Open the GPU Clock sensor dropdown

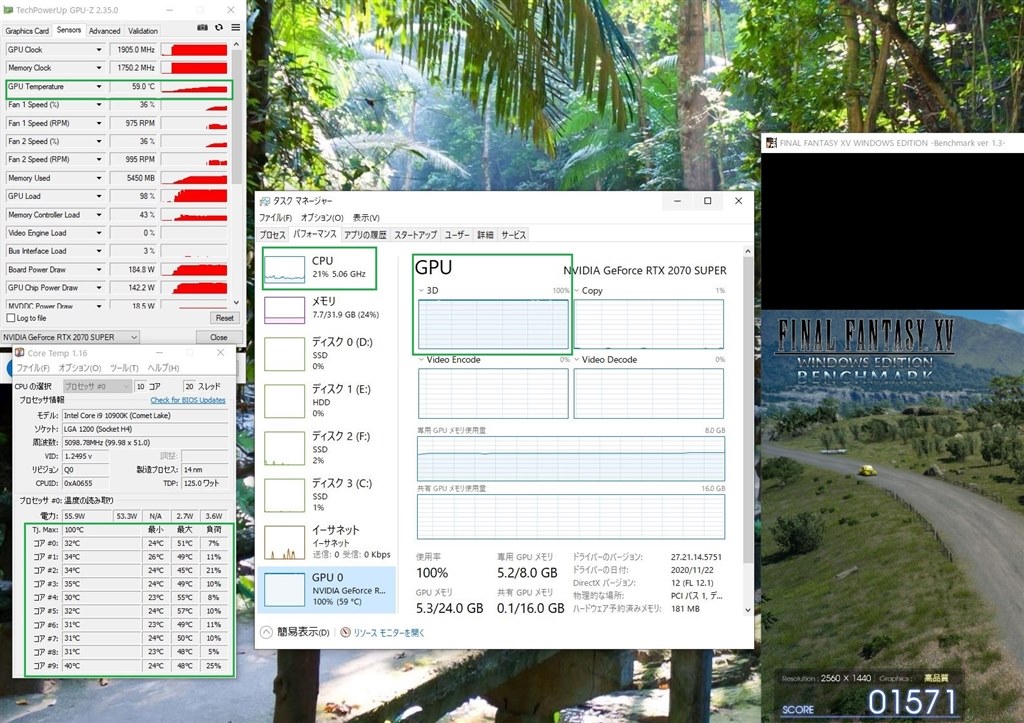click(99, 50)
